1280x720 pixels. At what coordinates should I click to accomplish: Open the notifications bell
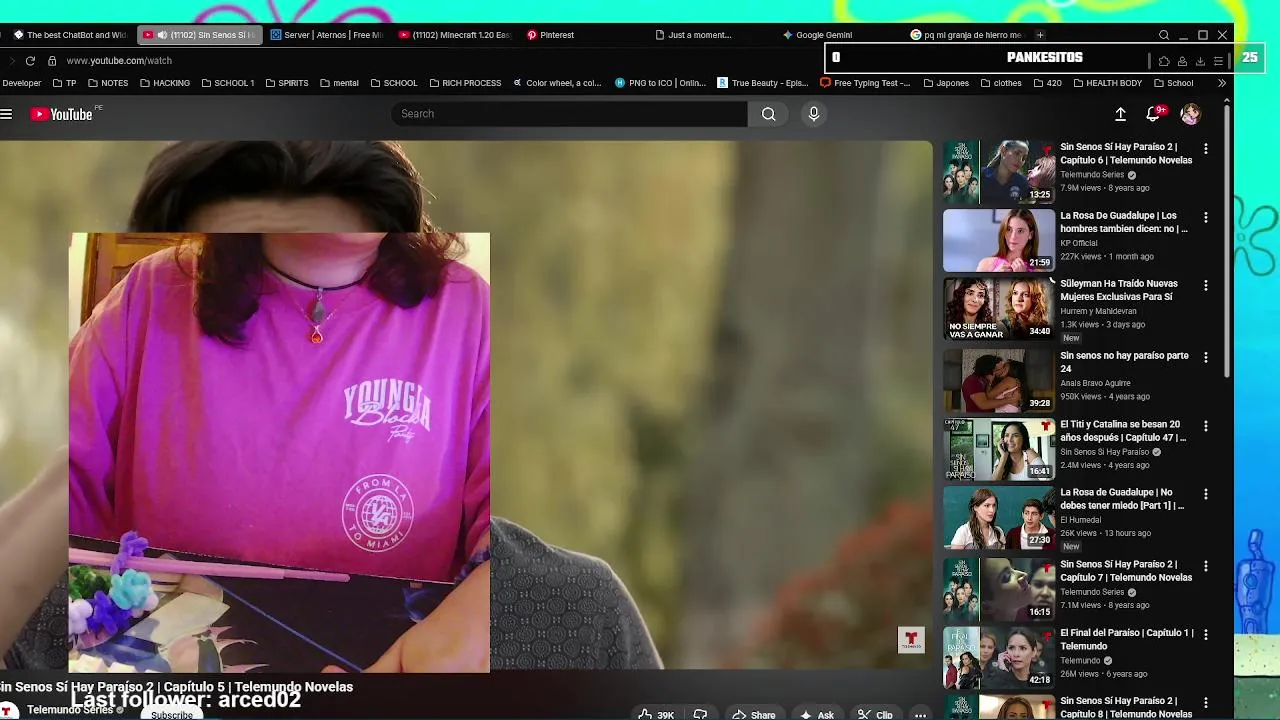[x=1153, y=114]
